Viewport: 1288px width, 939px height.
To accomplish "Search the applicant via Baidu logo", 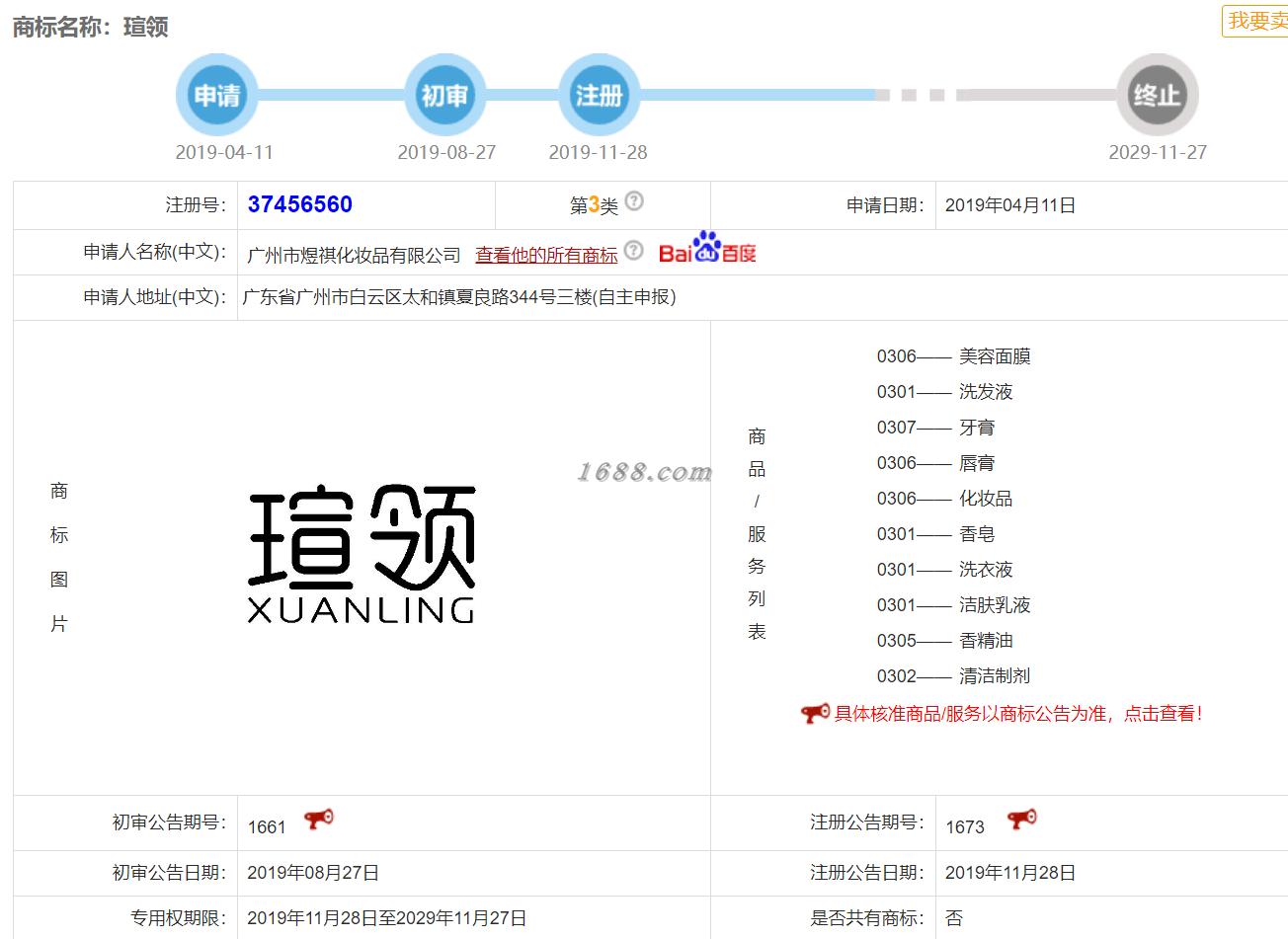I will pos(707,248).
